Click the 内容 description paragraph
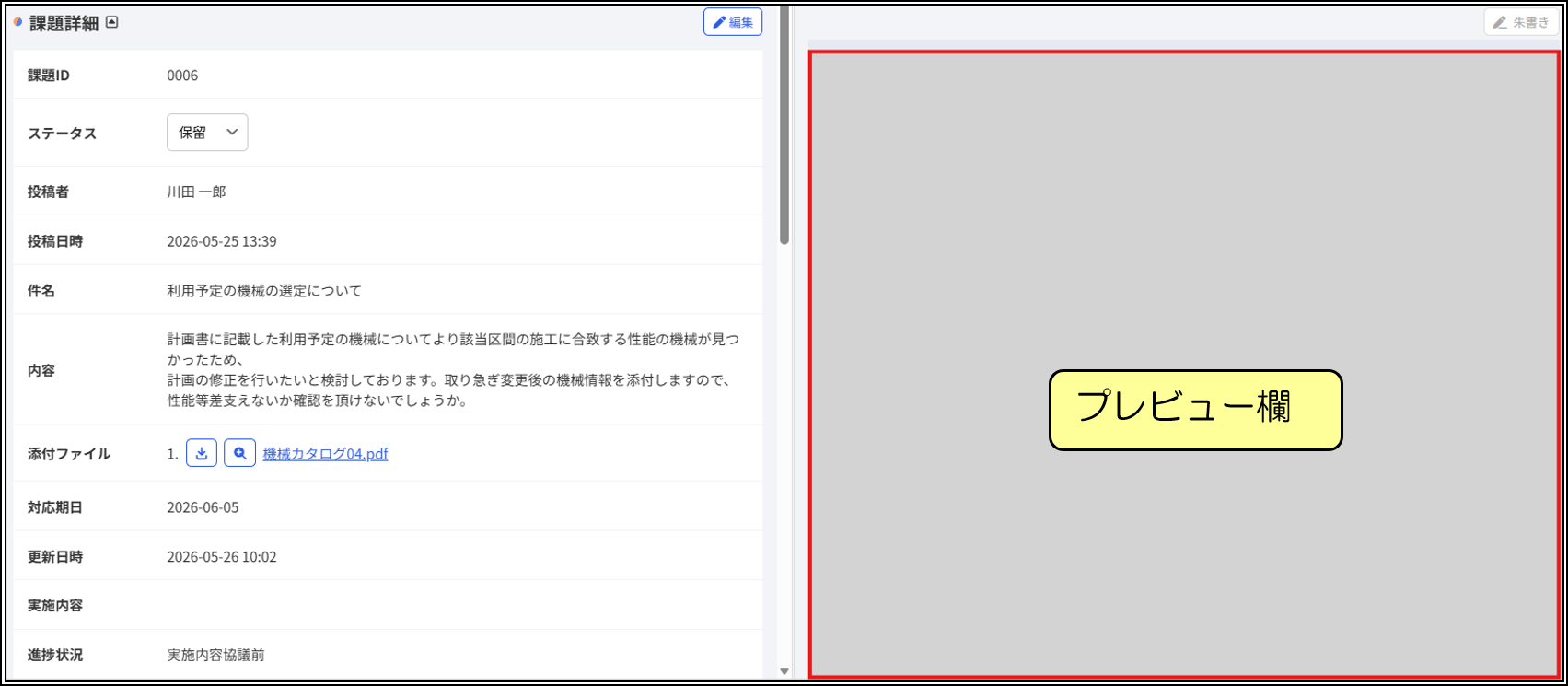Image resolution: width=1568 pixels, height=686 pixels. point(453,370)
